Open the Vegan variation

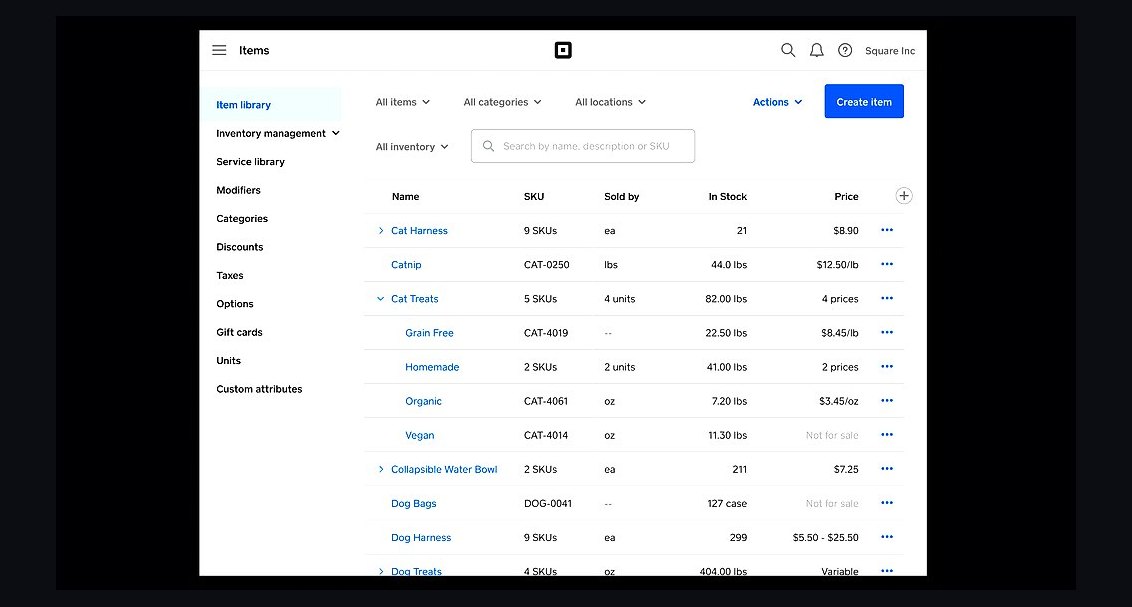419,435
